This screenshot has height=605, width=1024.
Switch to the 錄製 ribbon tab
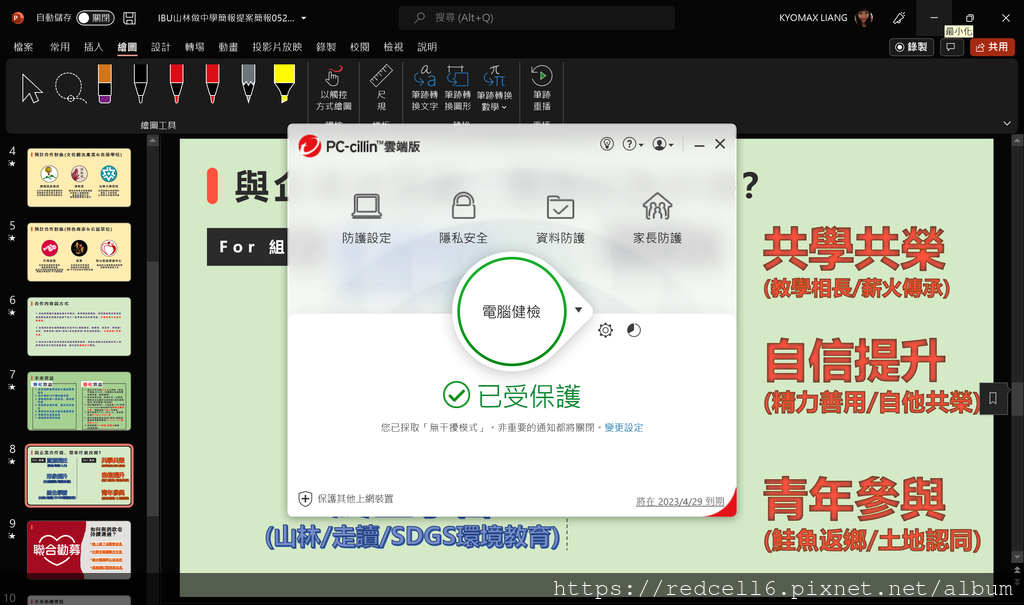click(326, 47)
